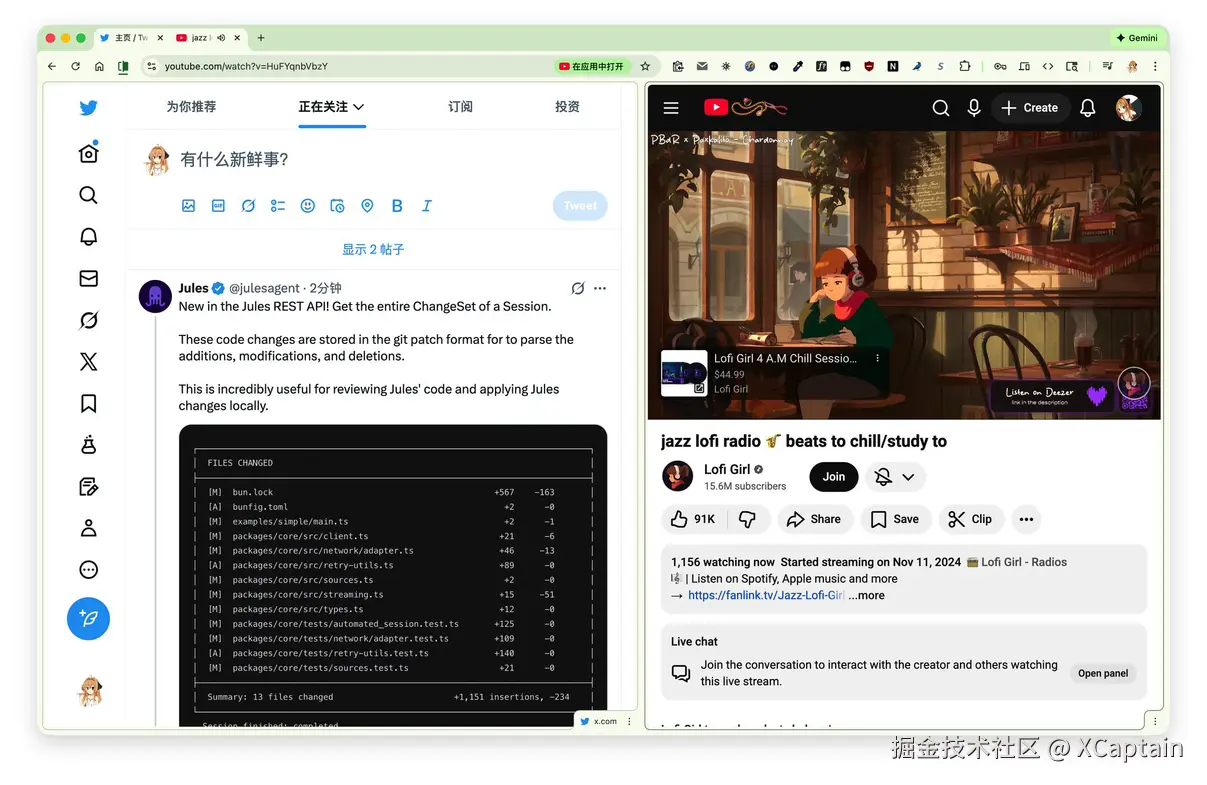The height and width of the screenshot is (785, 1207).
Task: Expand the notification settings chevron next to the bell
Action: (906, 477)
